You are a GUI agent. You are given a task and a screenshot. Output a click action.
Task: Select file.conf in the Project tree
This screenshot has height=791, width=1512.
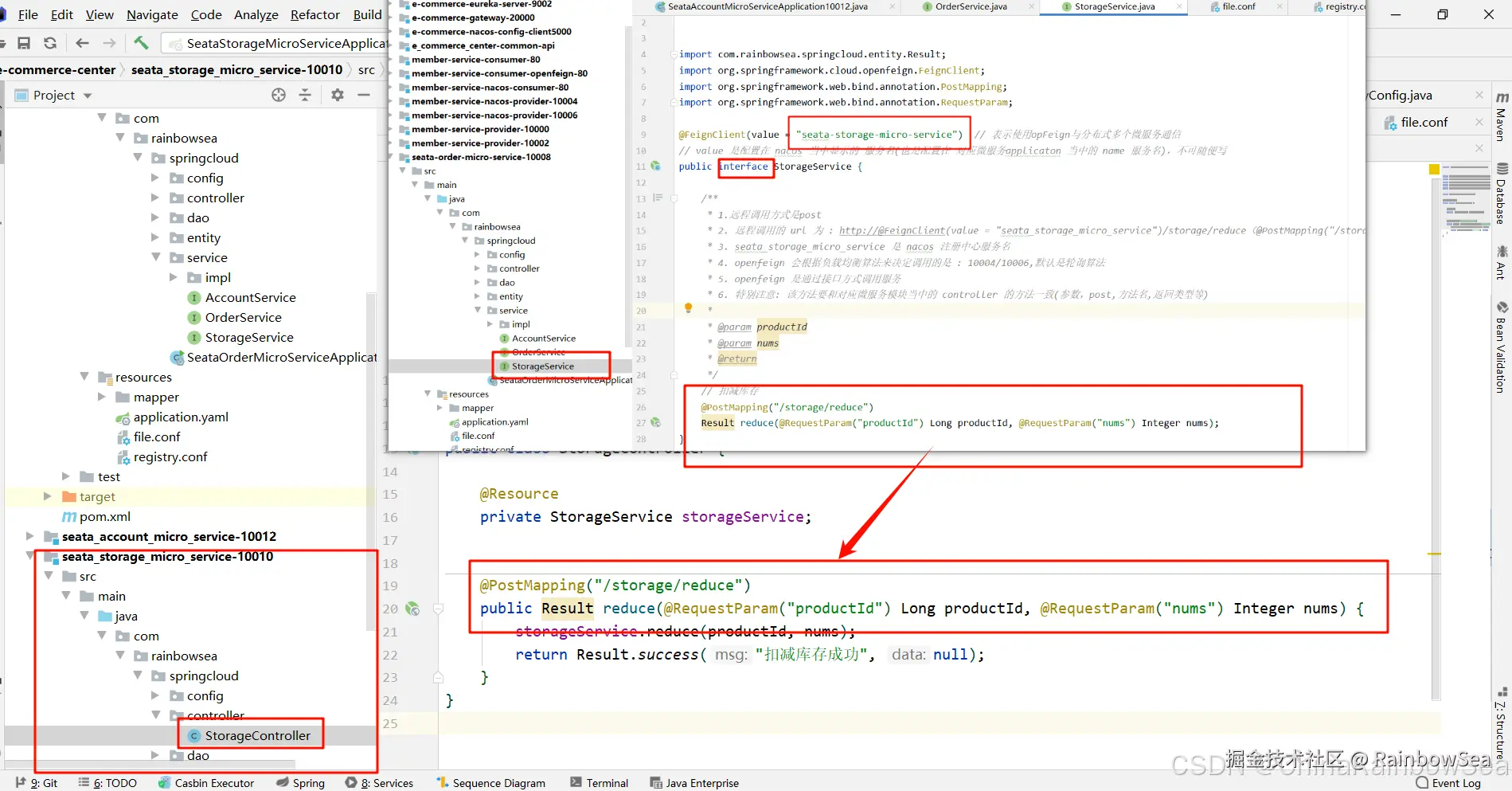[x=157, y=437]
